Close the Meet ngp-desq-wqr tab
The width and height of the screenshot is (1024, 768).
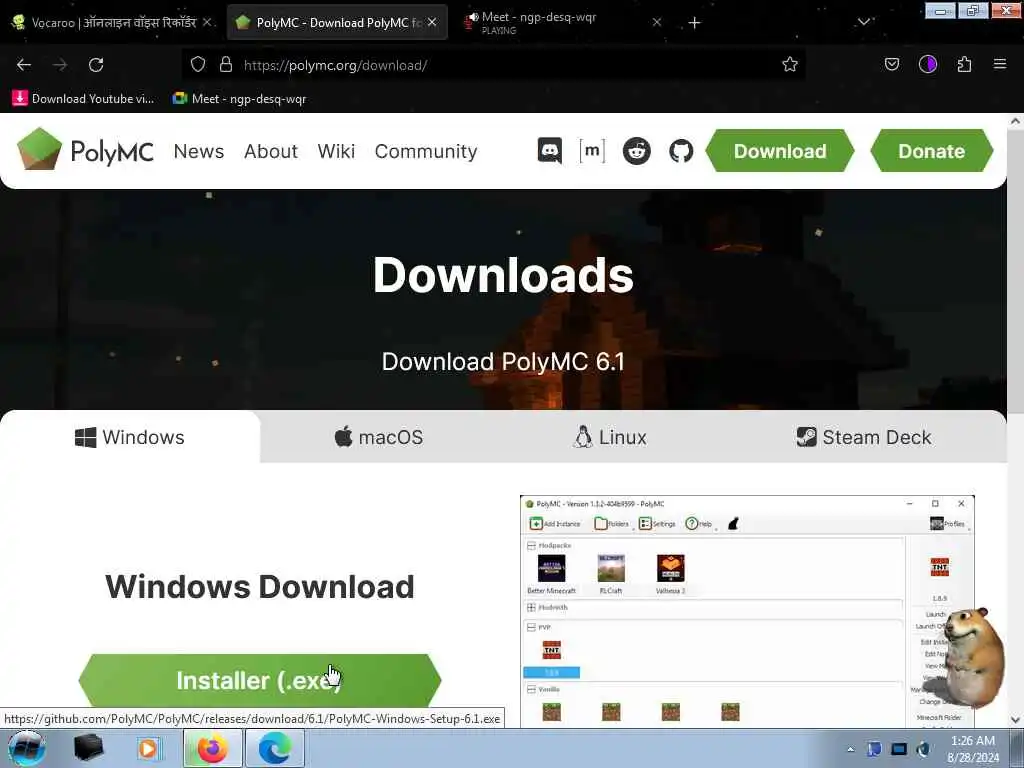[x=657, y=22]
